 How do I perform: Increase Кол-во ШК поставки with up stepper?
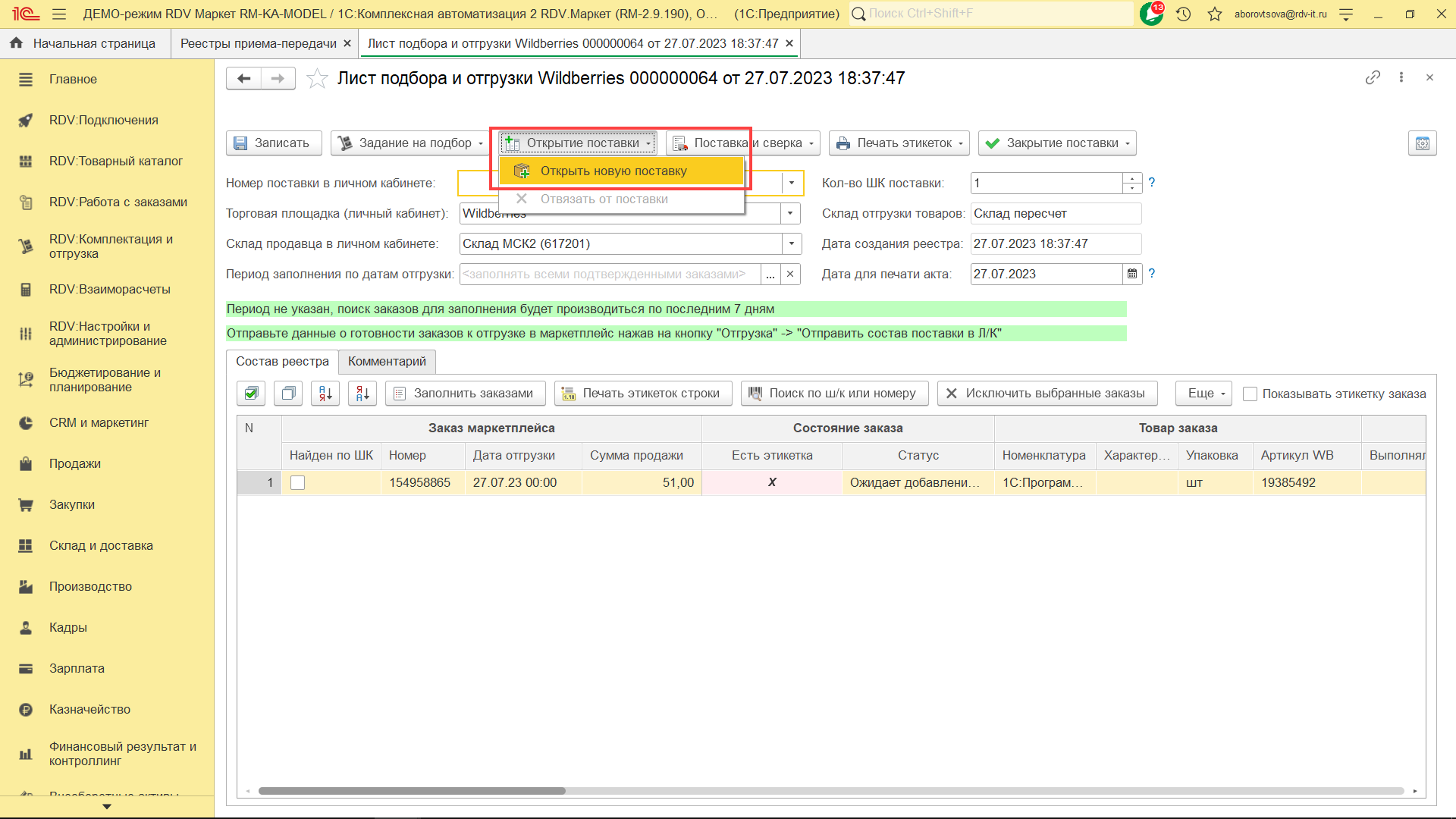click(x=1132, y=178)
